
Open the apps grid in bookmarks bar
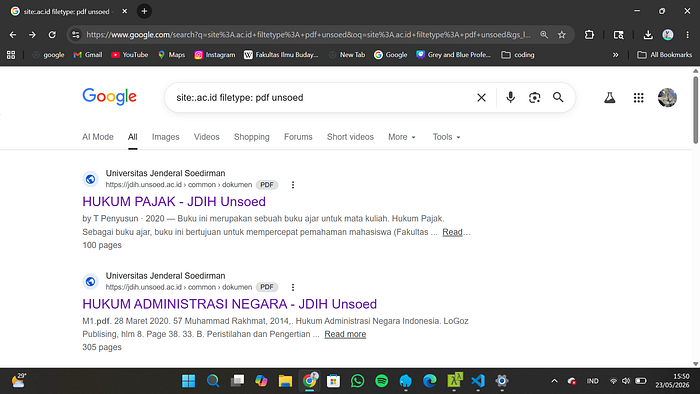pyautogui.click(x=11, y=55)
